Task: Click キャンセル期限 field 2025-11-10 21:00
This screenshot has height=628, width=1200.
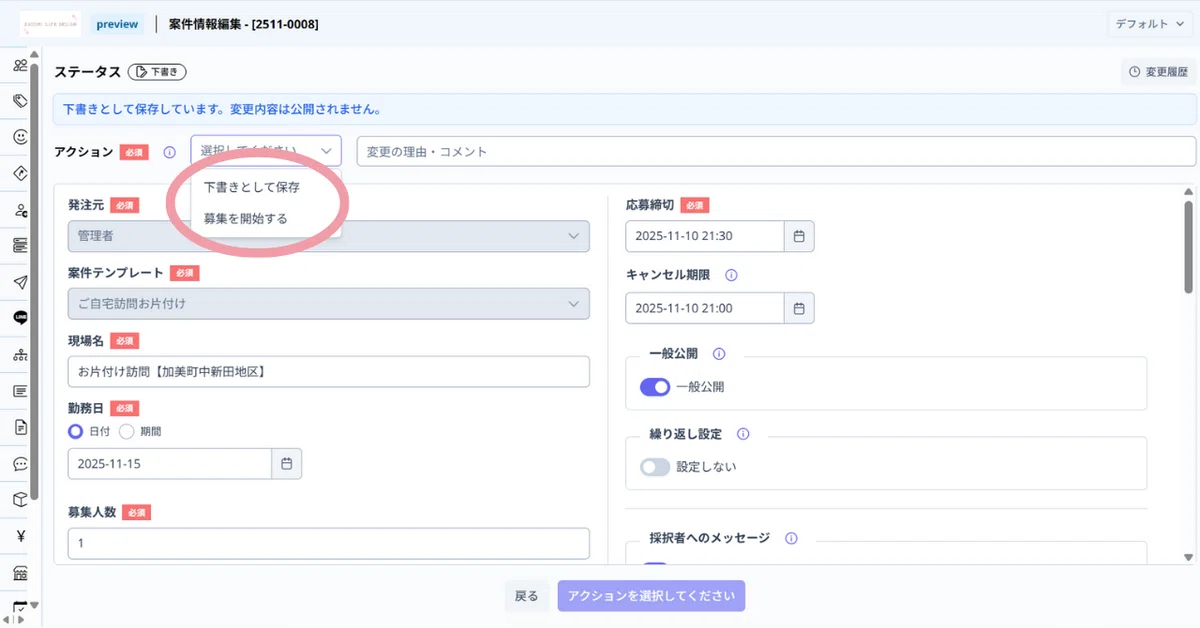Action: (705, 308)
